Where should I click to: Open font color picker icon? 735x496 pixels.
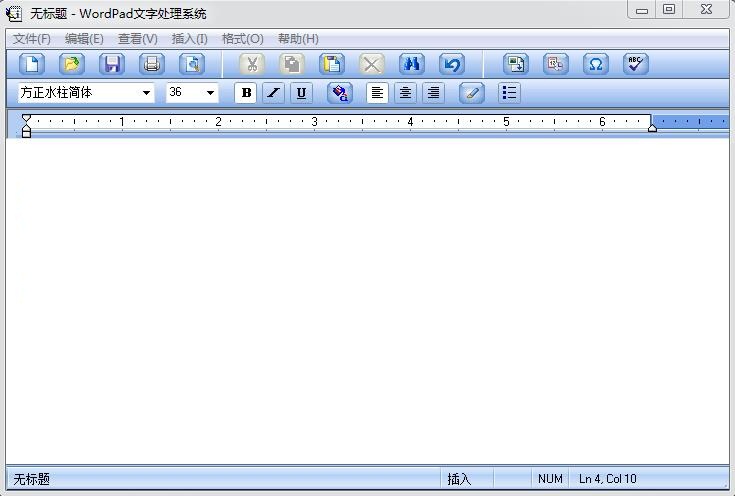pyautogui.click(x=340, y=92)
